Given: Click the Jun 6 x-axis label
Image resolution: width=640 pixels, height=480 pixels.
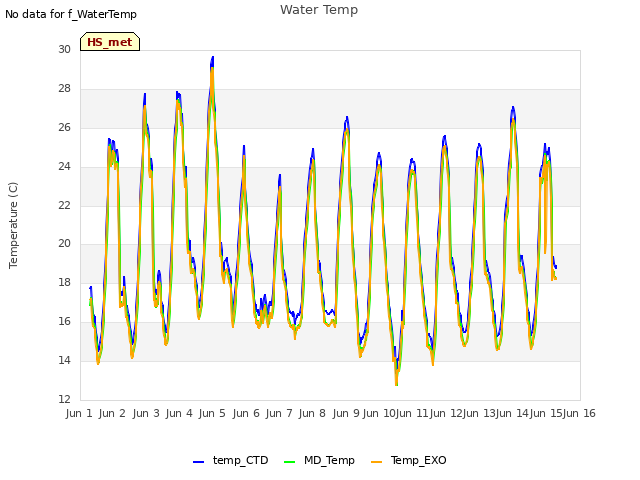Looking at the screenshot, I should pyautogui.click(x=246, y=413).
